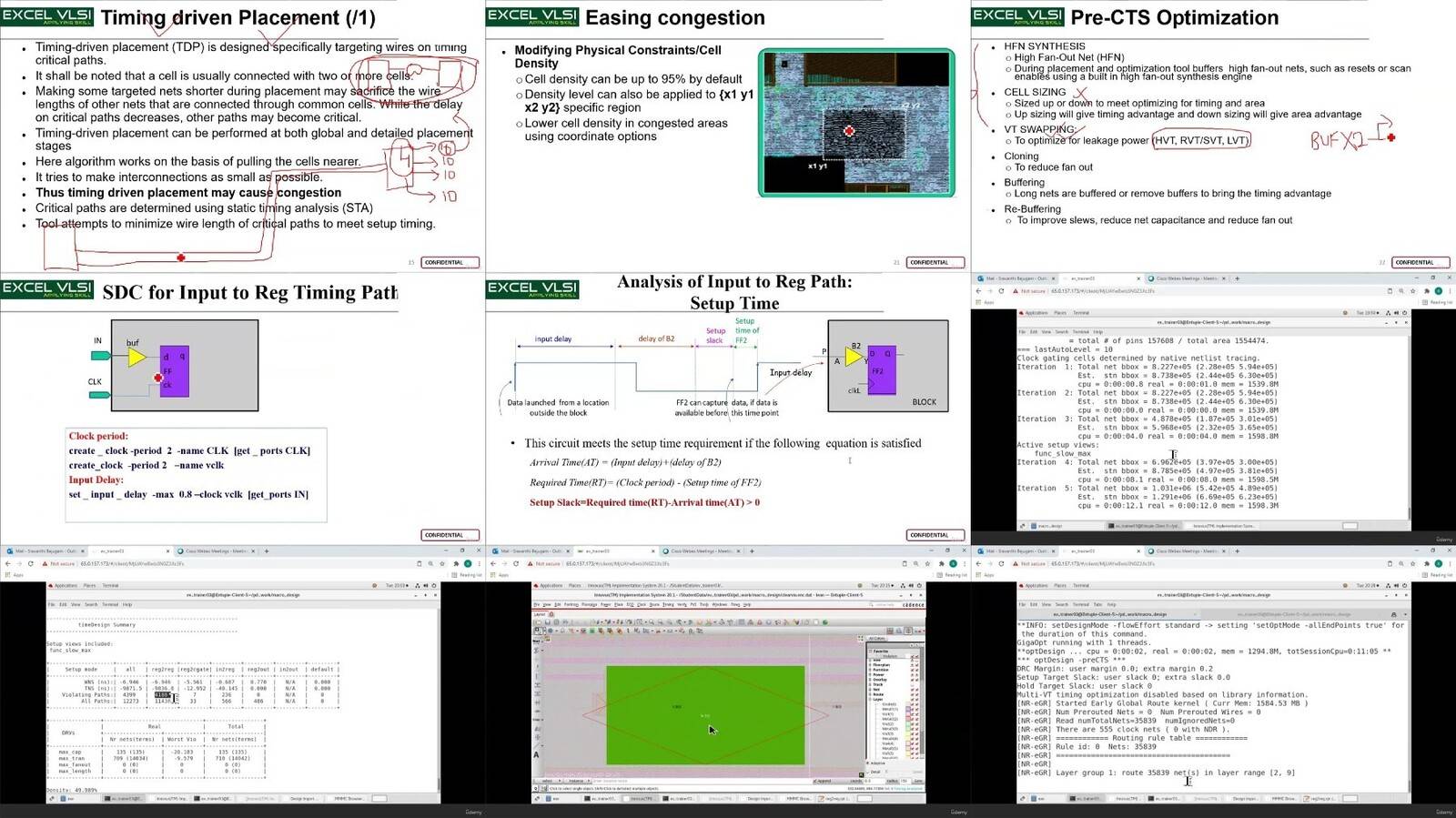Viewport: 1456px width, 818px height.
Task: Open a new tab beside Webex tab in layout browser
Action: pos(752,550)
